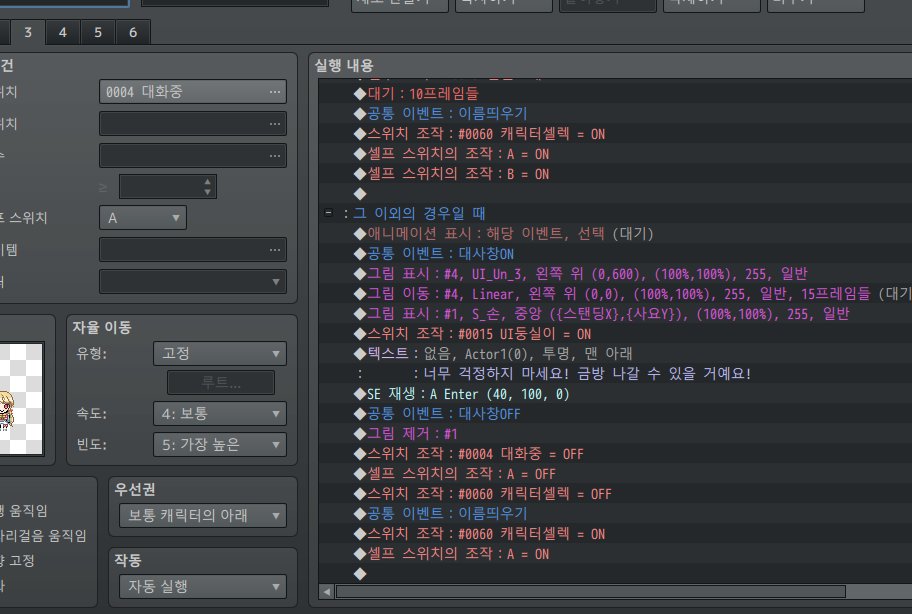Open the 우선권 dropdown showing 보통 캐릭터의 아래

pyautogui.click(x=202, y=513)
